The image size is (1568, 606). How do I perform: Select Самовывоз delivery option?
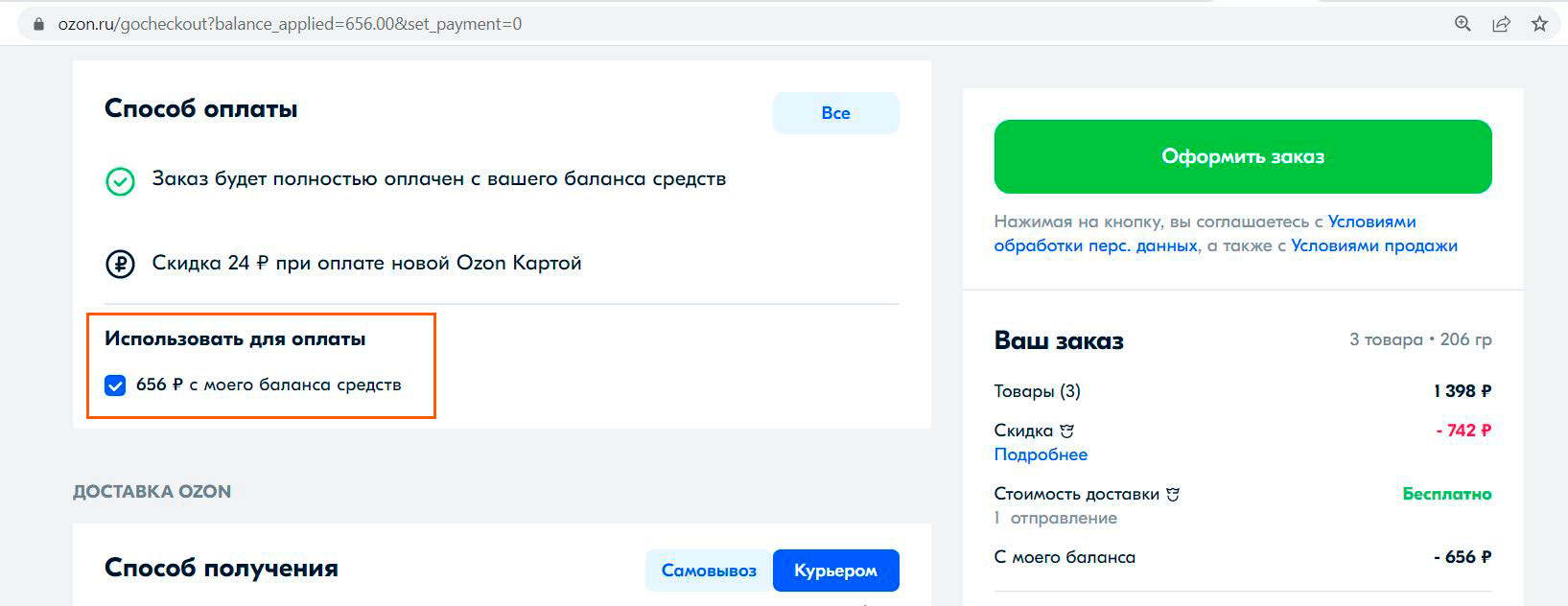coord(709,571)
